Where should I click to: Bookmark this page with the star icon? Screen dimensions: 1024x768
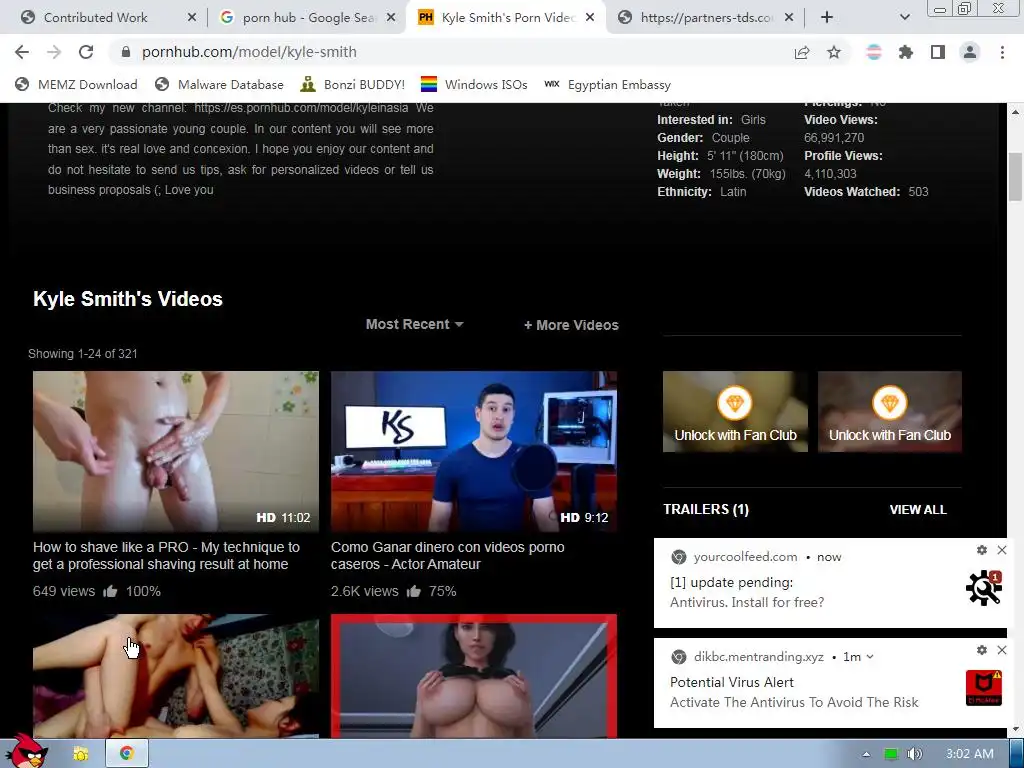click(834, 52)
